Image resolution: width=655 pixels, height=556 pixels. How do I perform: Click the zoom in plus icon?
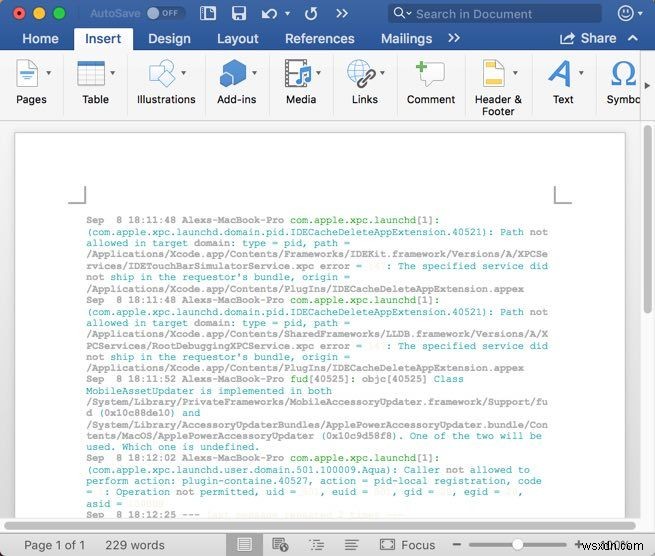pyautogui.click(x=579, y=544)
